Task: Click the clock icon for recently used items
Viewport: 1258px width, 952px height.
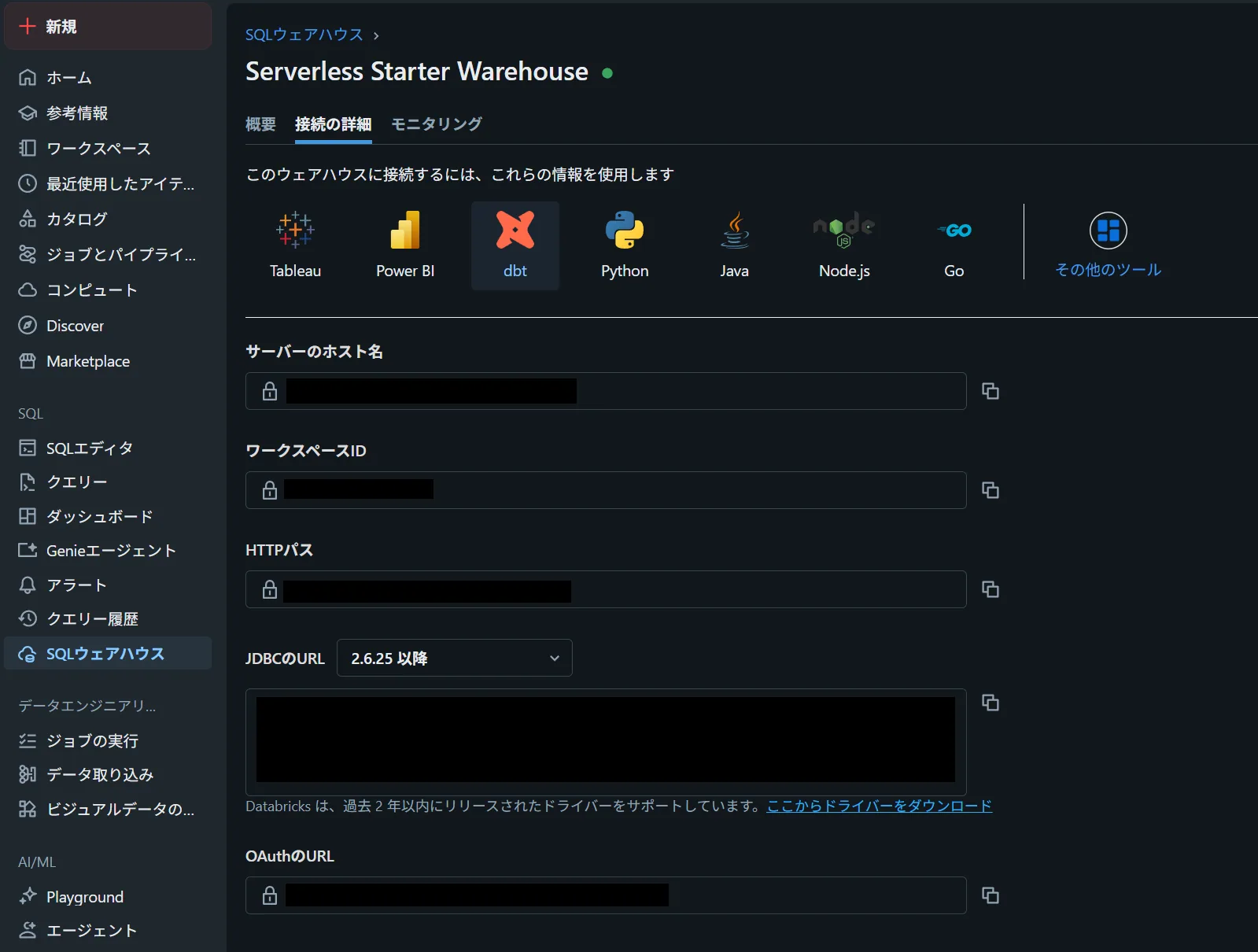Action: [28, 183]
